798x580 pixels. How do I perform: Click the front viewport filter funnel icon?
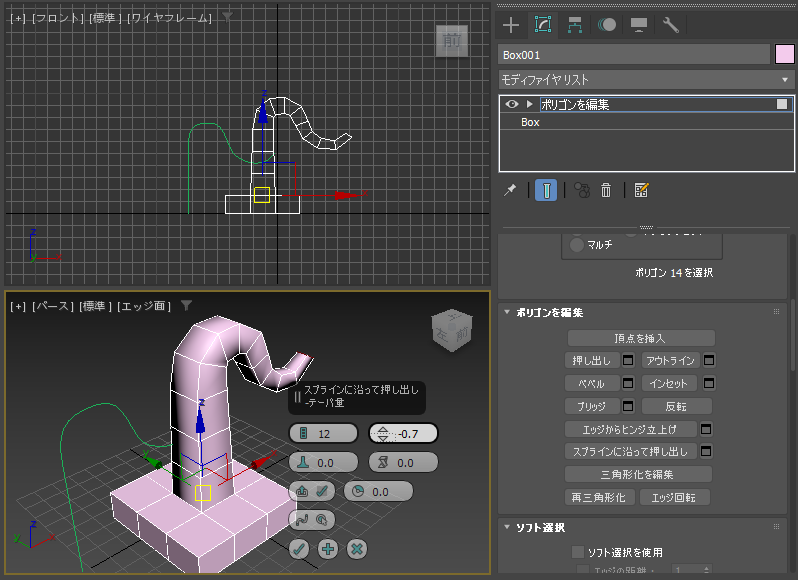pyautogui.click(x=227, y=18)
